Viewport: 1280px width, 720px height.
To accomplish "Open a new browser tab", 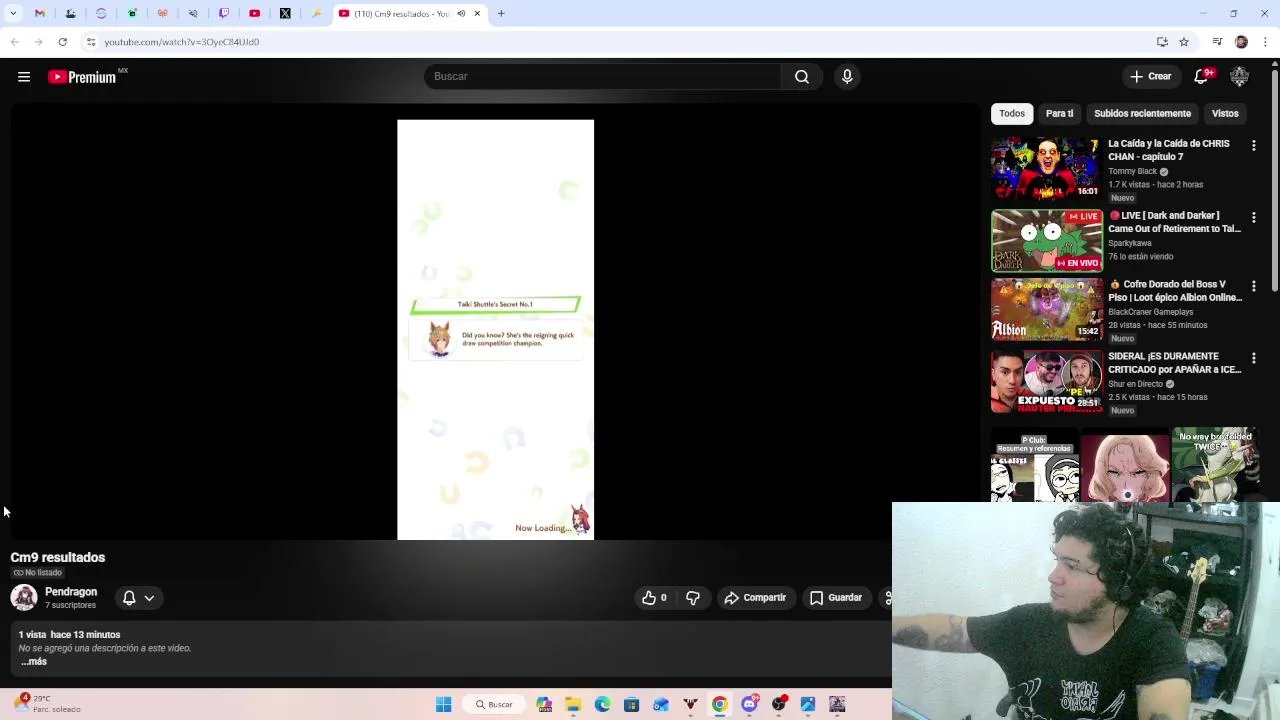I will 501,14.
